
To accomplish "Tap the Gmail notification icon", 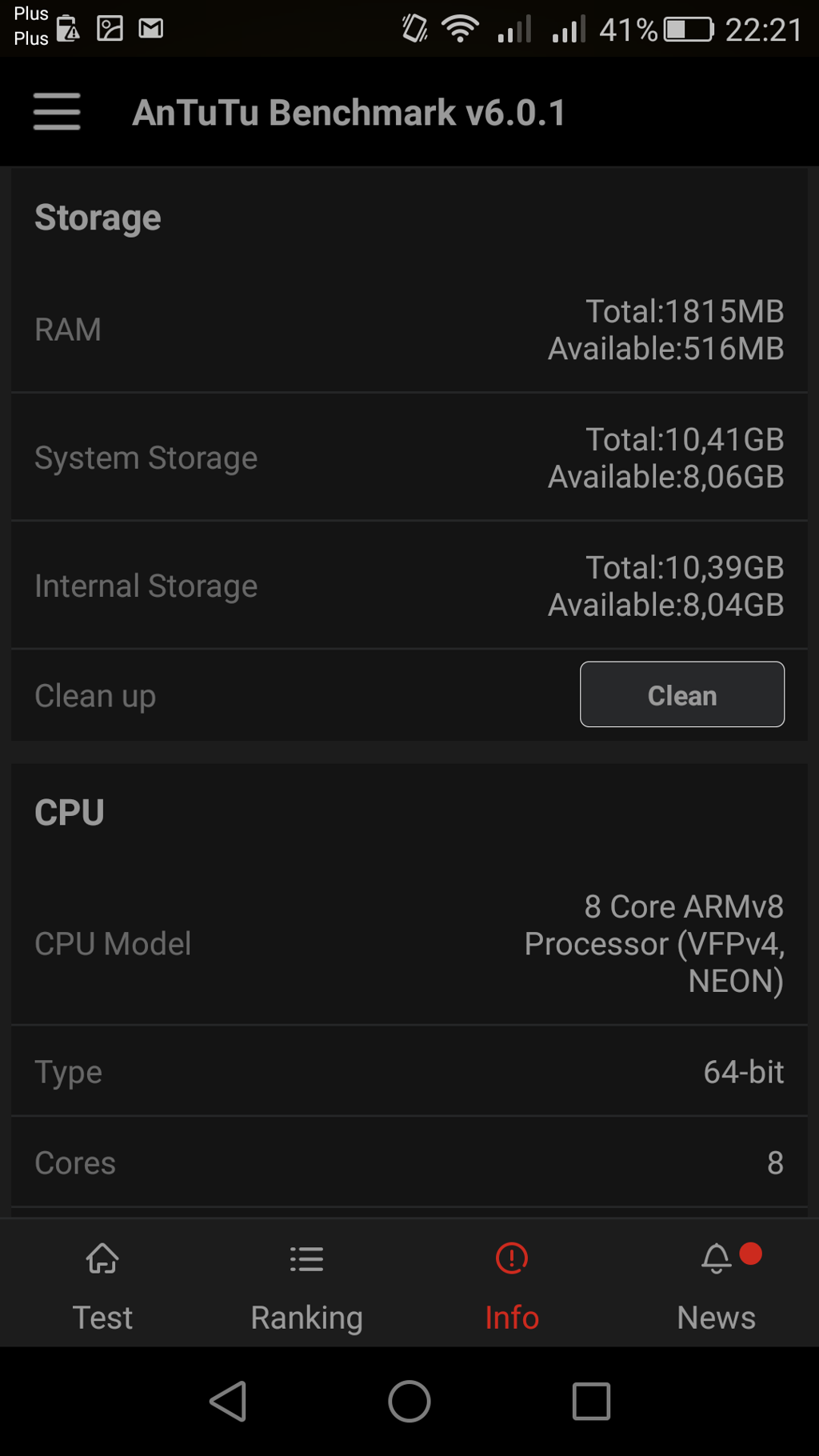I will click(151, 29).
